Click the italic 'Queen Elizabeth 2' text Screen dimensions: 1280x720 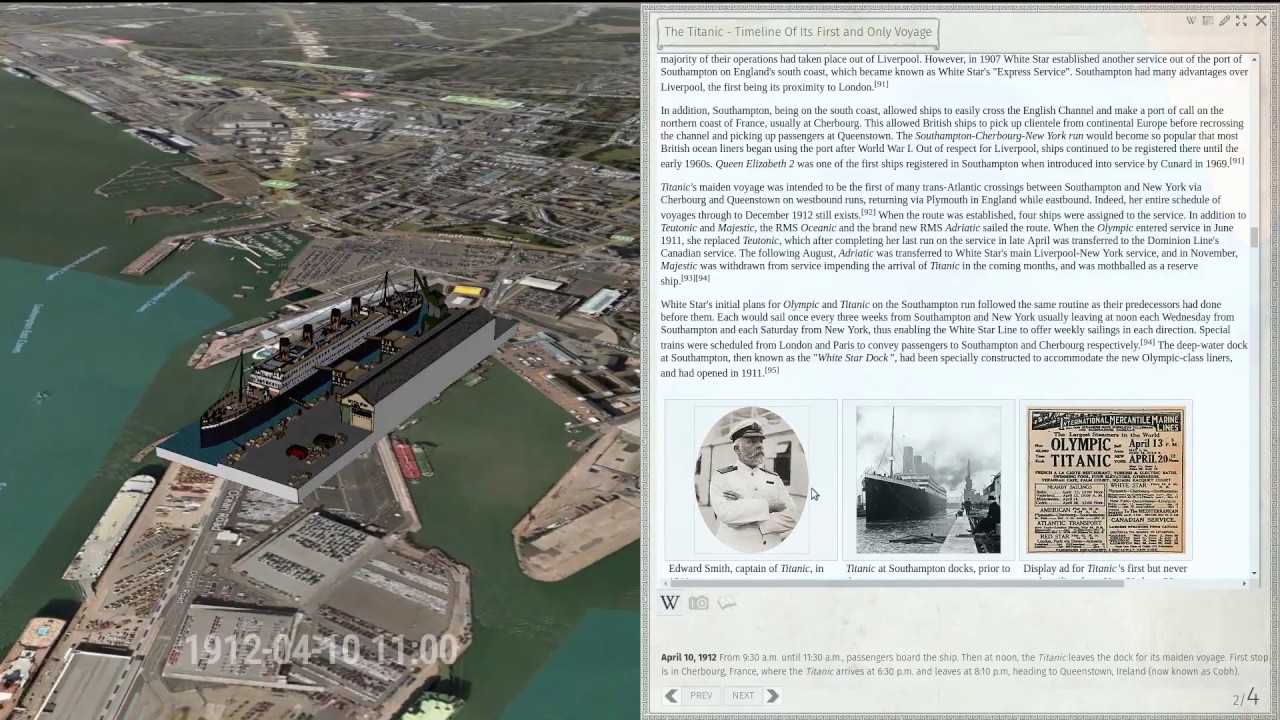click(x=755, y=164)
